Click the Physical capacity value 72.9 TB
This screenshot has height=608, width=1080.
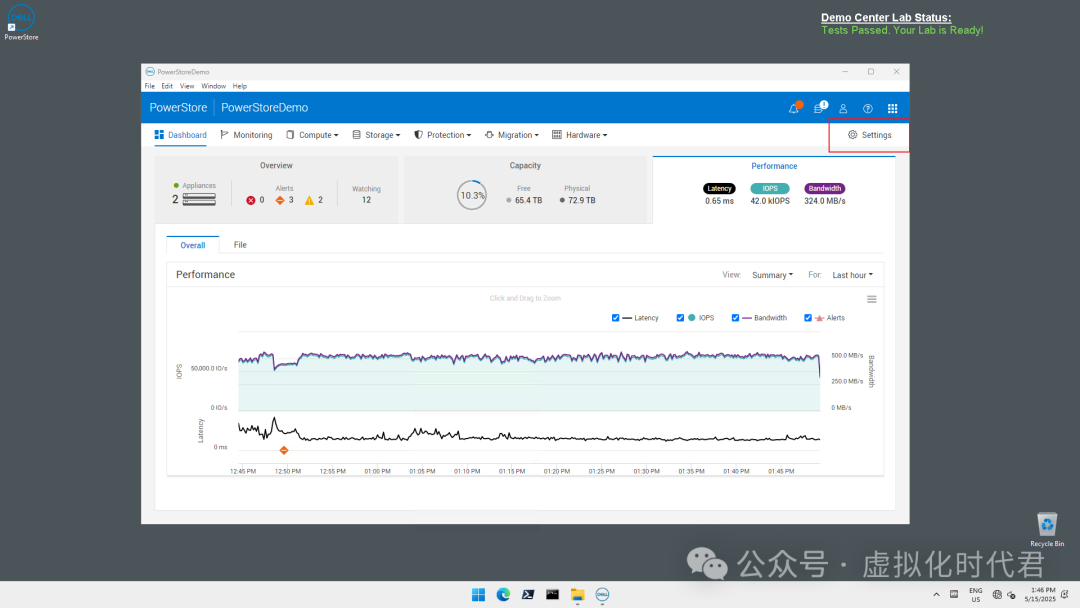click(582, 200)
